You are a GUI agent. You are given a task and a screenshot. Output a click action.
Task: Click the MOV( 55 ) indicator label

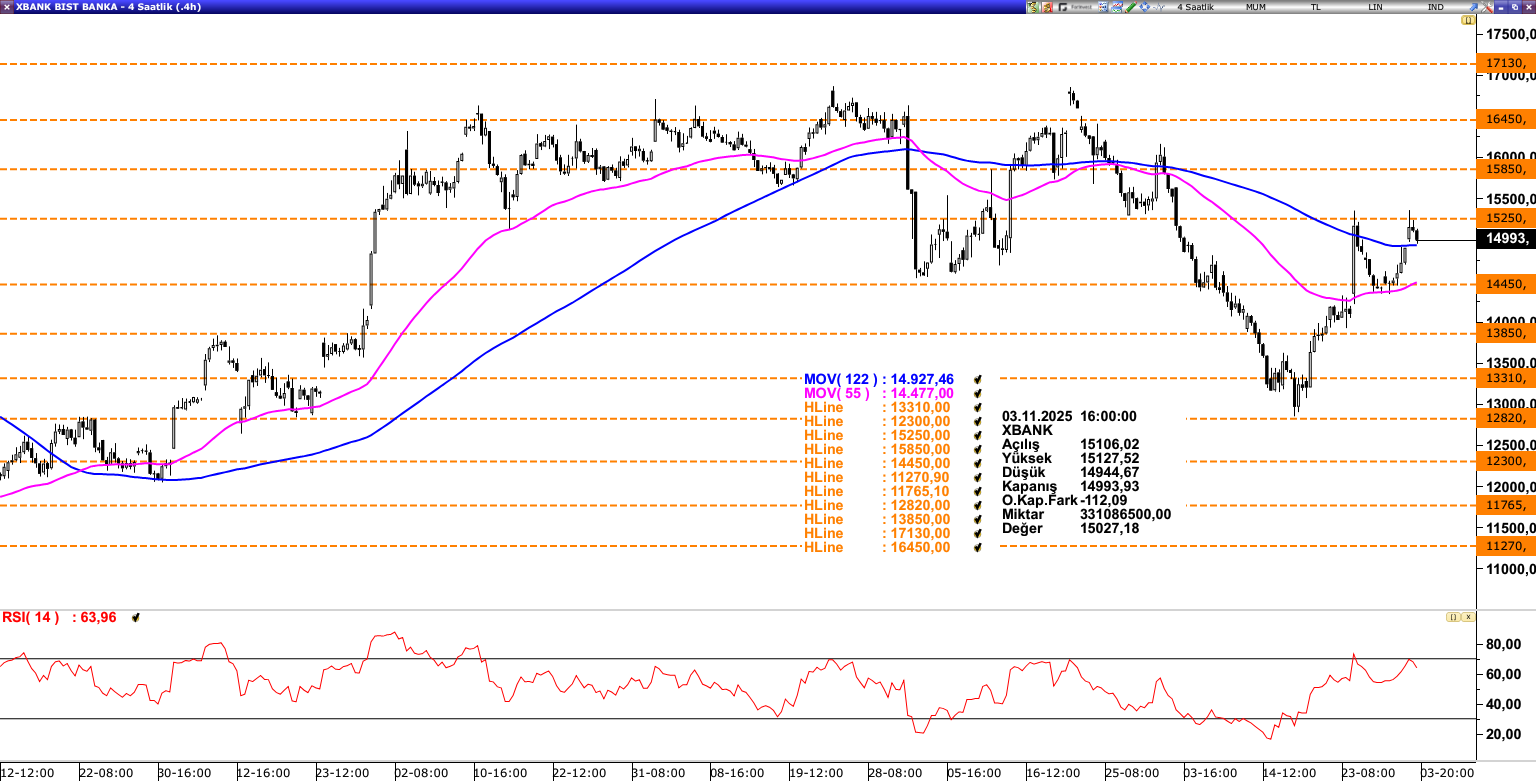tap(837, 394)
